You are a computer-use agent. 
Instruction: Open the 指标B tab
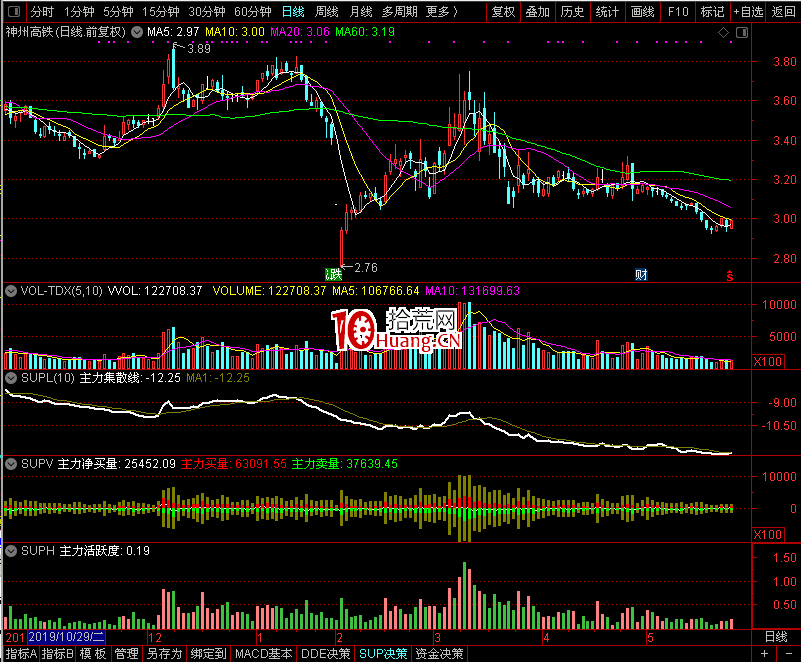pyautogui.click(x=57, y=654)
